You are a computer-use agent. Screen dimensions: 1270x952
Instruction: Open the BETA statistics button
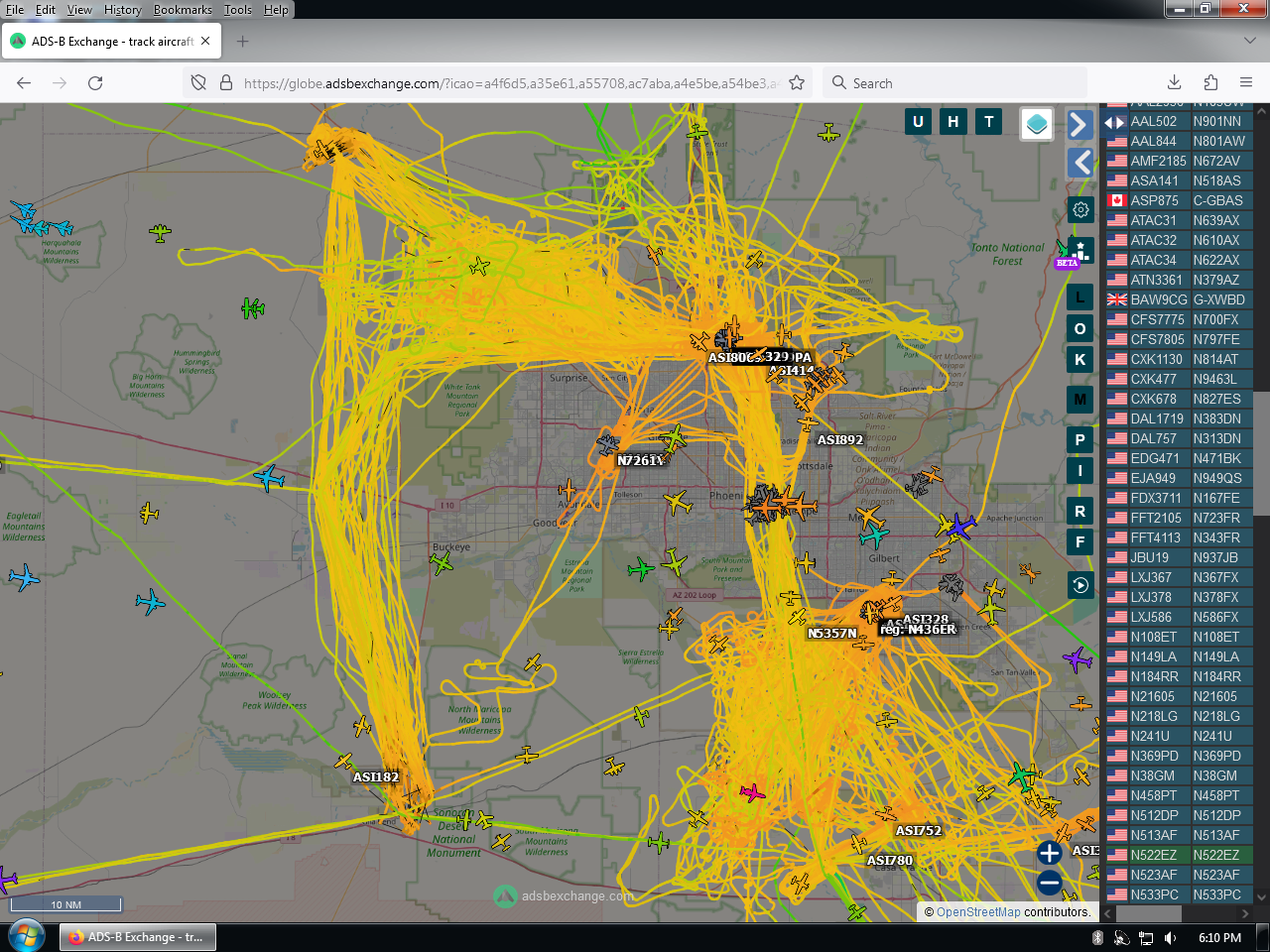point(1079,252)
